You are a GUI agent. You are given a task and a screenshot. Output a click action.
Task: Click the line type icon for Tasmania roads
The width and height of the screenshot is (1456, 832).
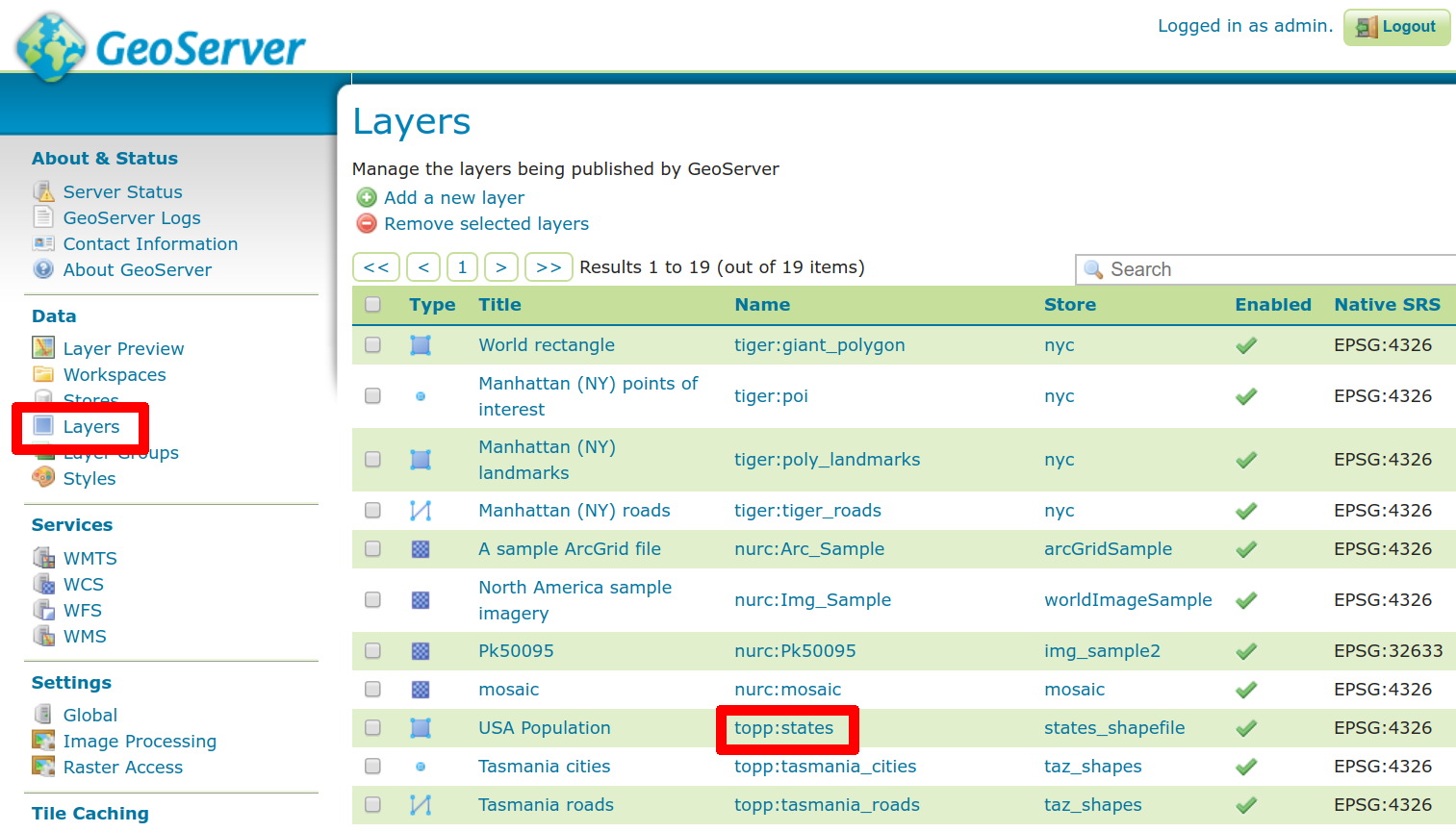pyautogui.click(x=421, y=805)
